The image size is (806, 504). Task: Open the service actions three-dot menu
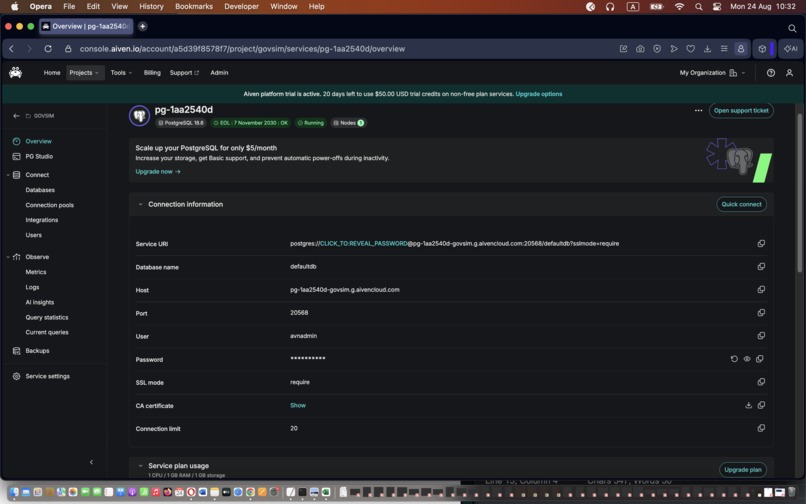point(698,111)
